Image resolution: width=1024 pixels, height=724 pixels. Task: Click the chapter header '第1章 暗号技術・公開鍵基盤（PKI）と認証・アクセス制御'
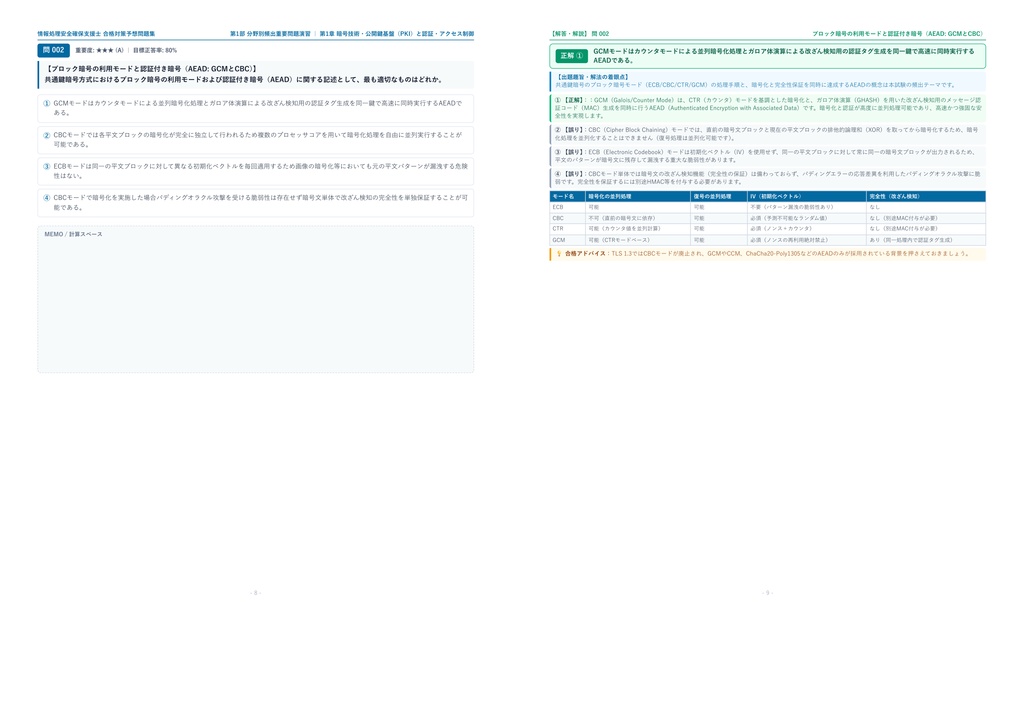tap(396, 33)
